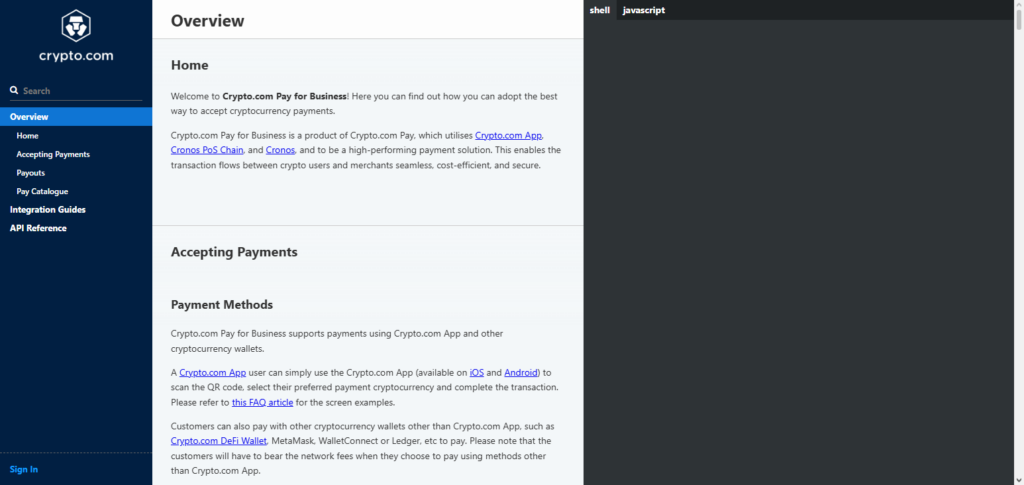1024x485 pixels.
Task: Open the Cronos hyperlink
Action: (x=281, y=150)
